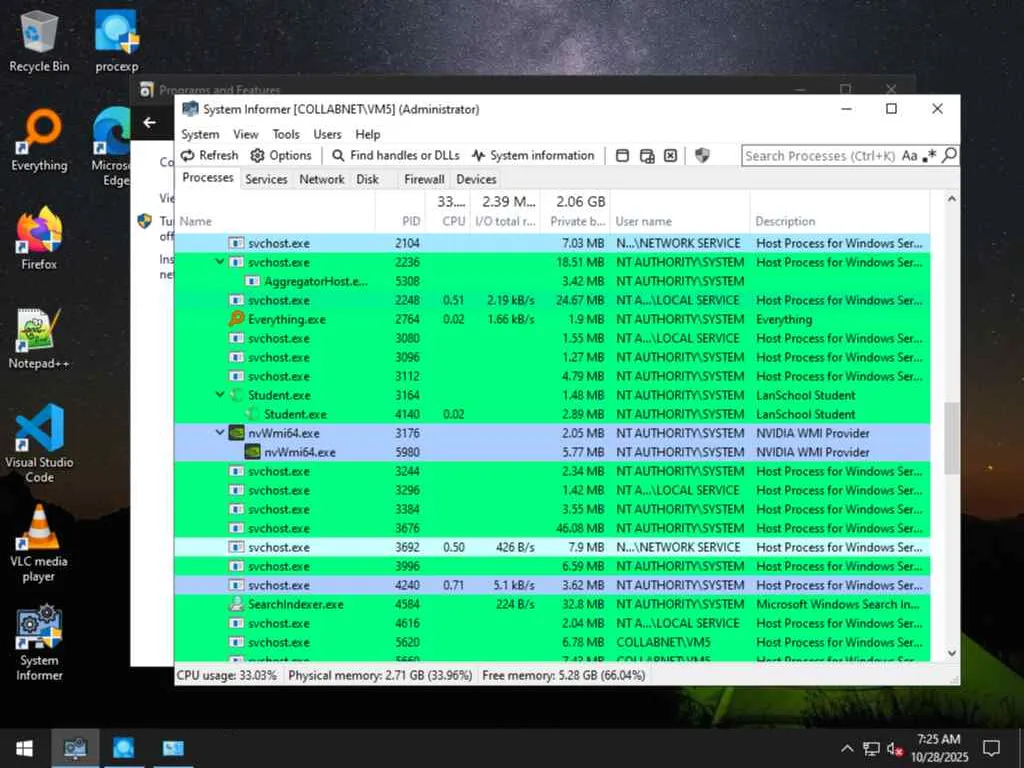Click the shield icon in the toolbar
Image resolution: width=1024 pixels, height=768 pixels.
702,155
